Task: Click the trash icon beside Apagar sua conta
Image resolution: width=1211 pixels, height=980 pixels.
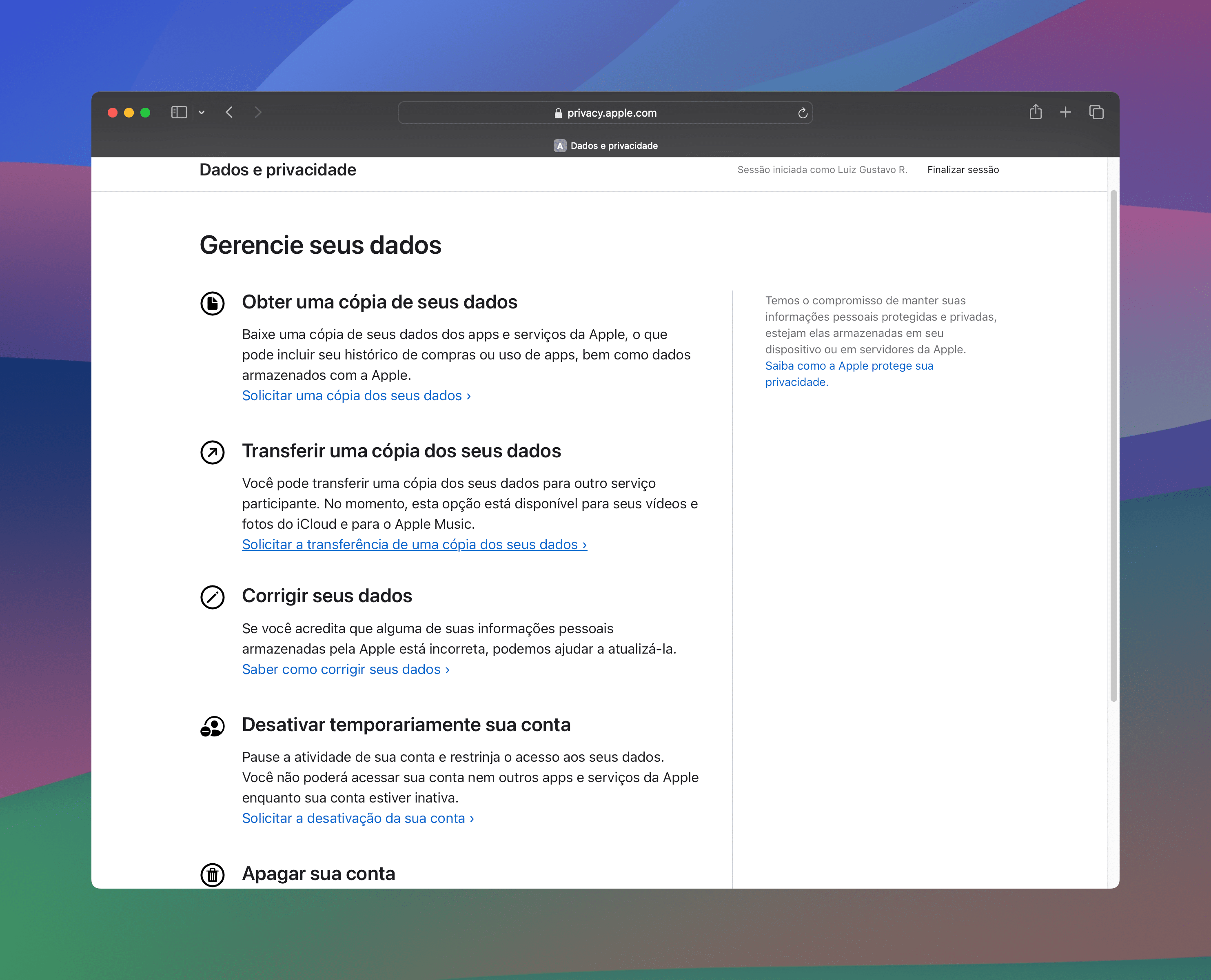Action: coord(212,874)
